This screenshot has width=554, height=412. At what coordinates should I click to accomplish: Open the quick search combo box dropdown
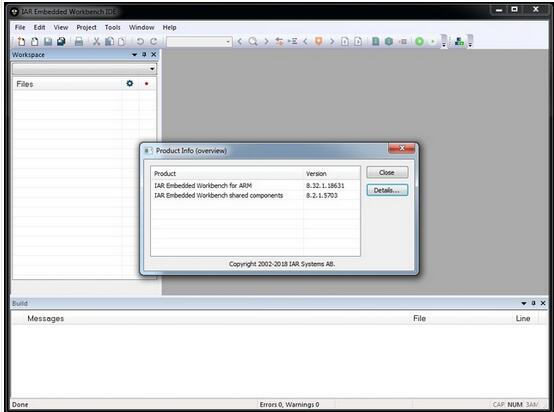(x=228, y=42)
